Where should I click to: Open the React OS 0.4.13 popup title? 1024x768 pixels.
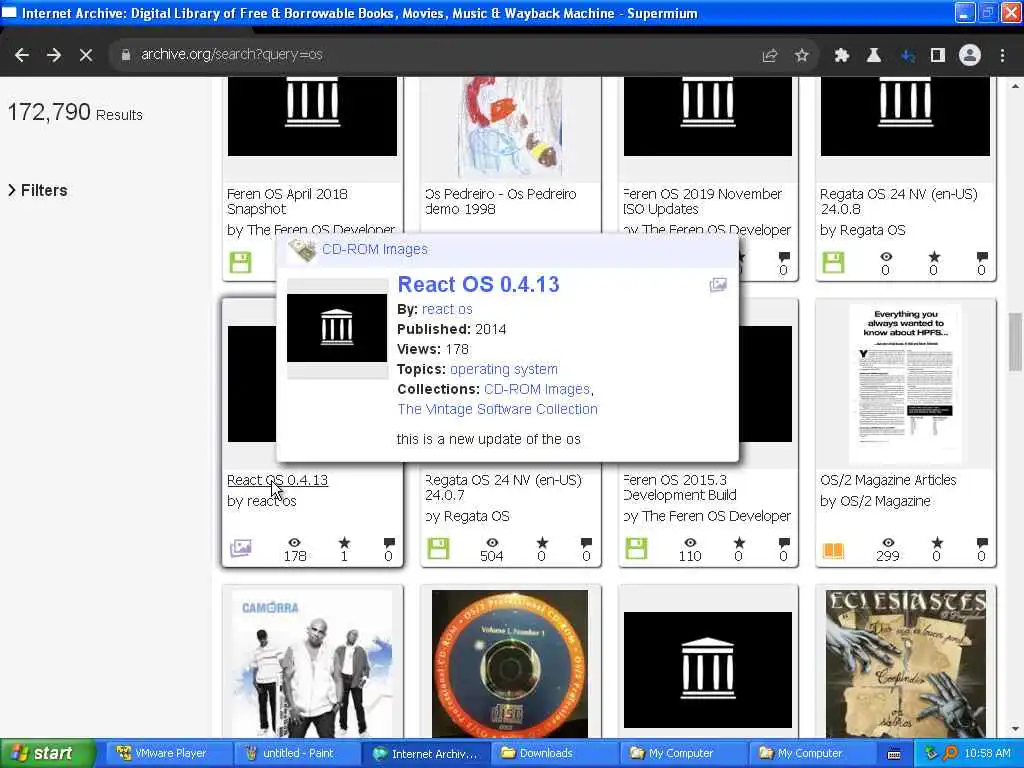[479, 285]
